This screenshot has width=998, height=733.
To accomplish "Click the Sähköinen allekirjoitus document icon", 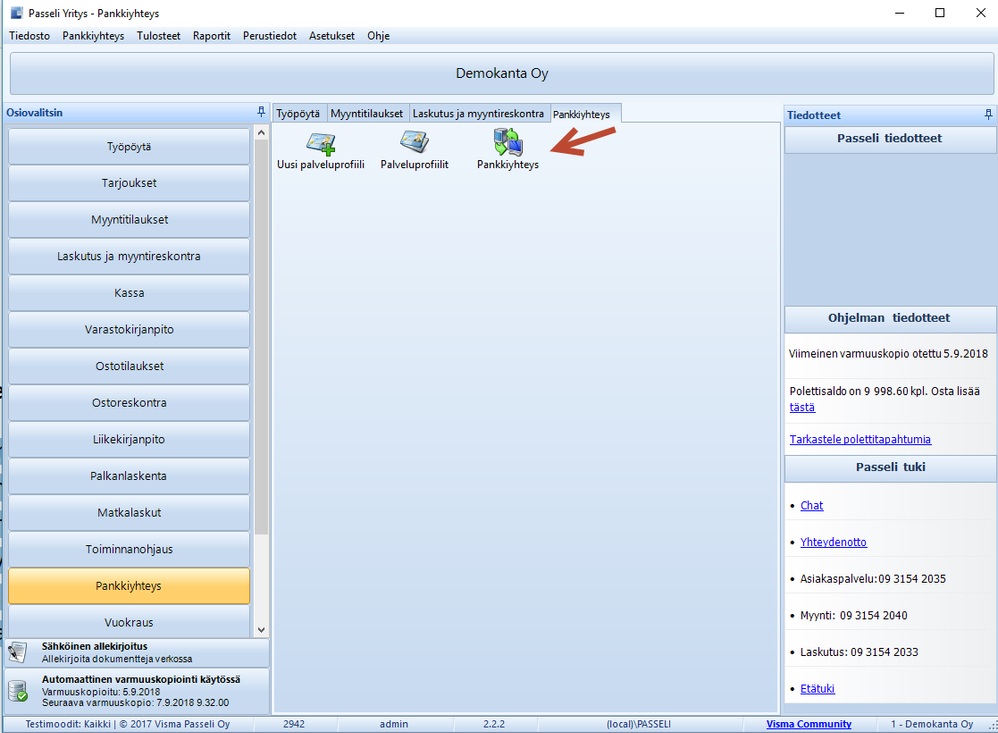I will tap(18, 652).
